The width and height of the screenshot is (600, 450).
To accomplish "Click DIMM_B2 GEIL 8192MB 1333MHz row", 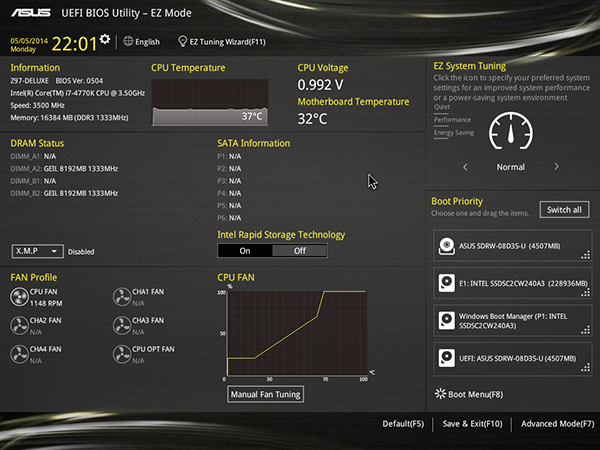I will [64, 193].
